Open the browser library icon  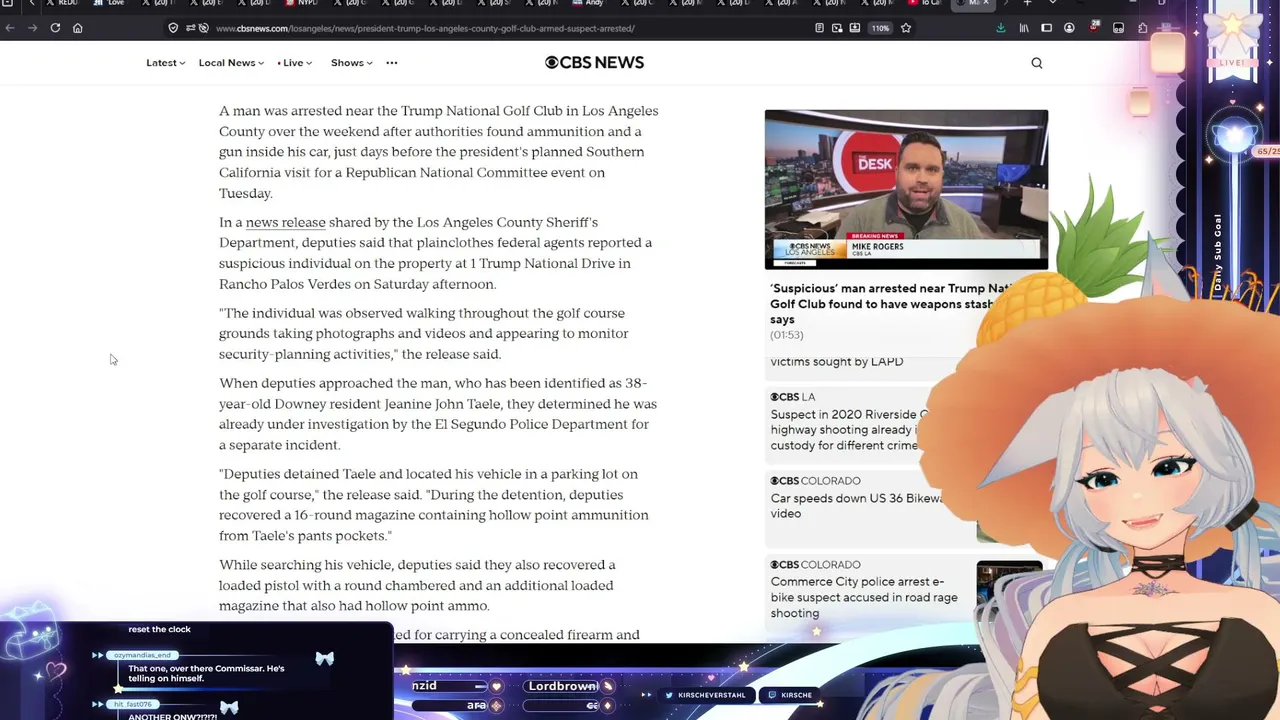pyautogui.click(x=1024, y=28)
